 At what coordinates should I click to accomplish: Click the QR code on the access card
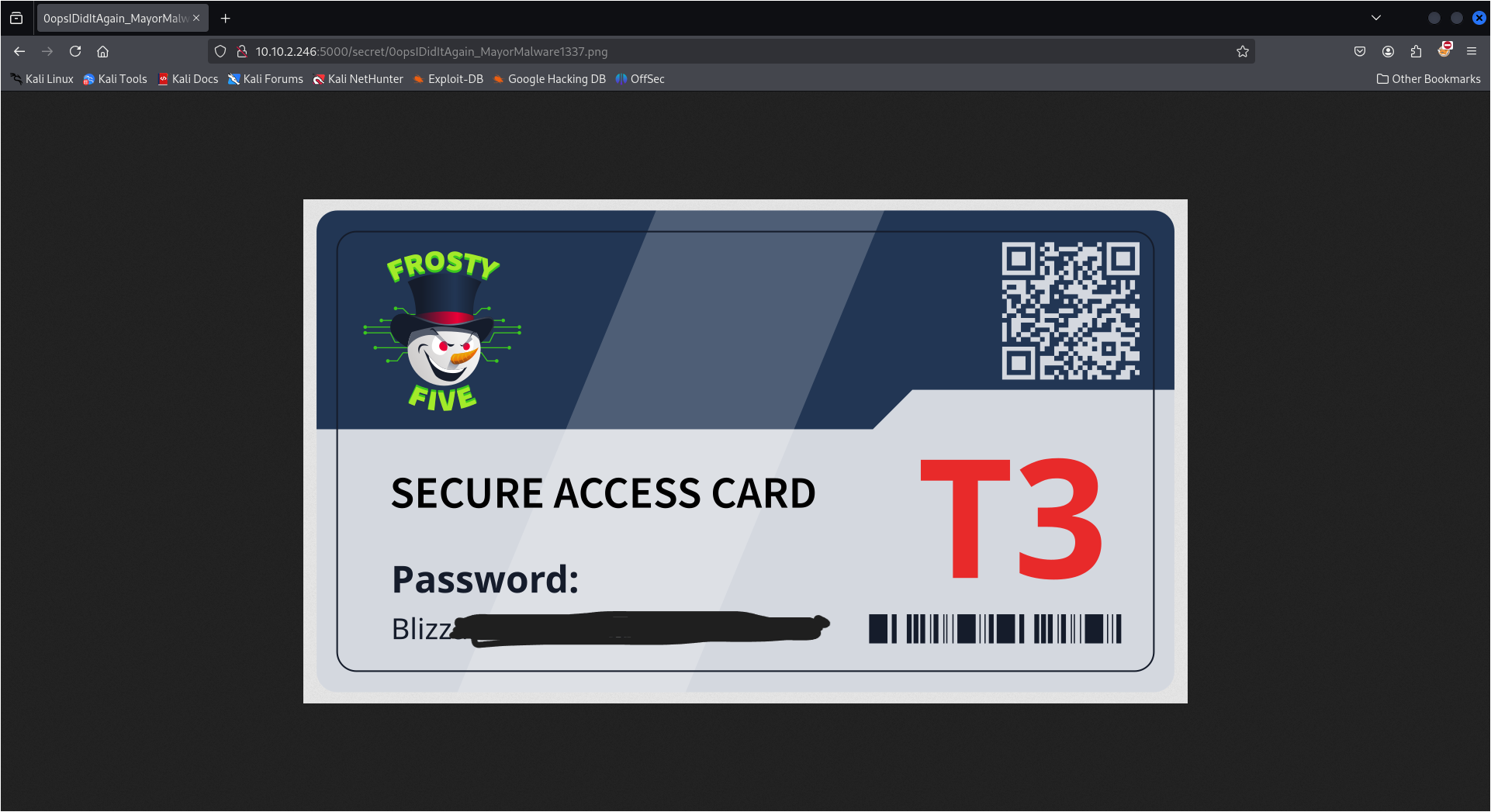[x=1071, y=311]
